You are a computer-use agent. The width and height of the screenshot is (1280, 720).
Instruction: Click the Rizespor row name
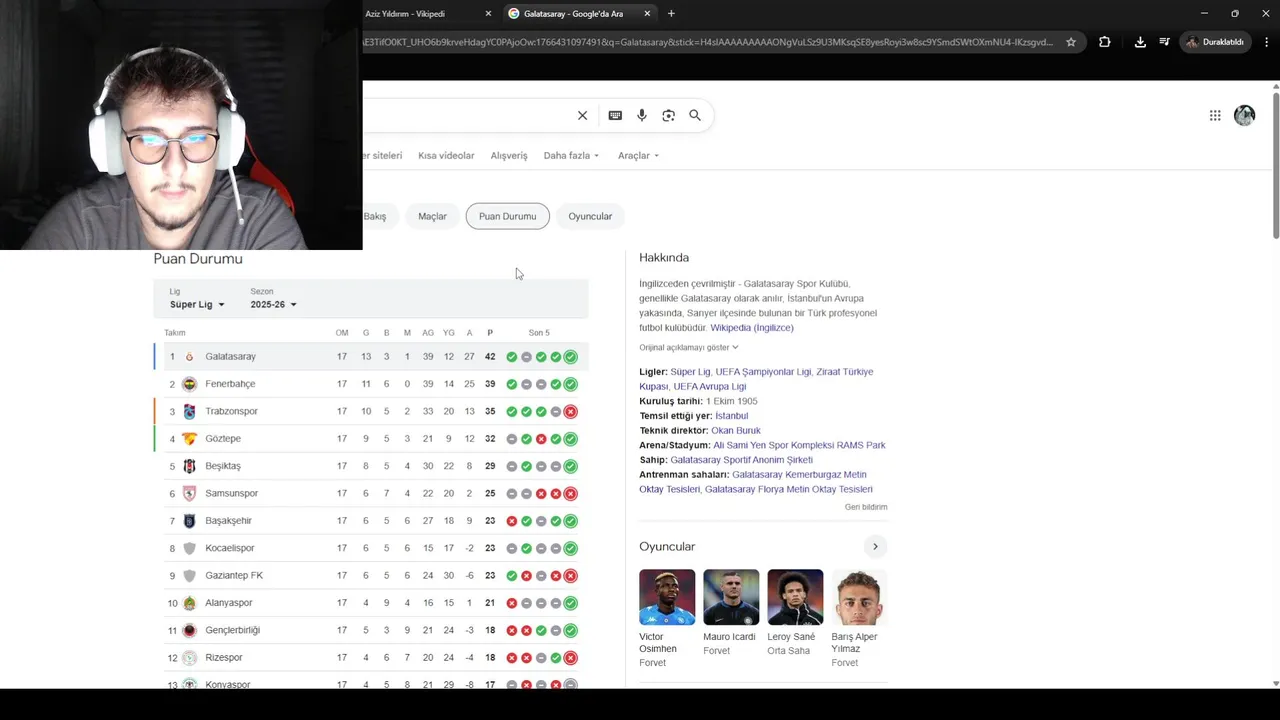pos(225,658)
